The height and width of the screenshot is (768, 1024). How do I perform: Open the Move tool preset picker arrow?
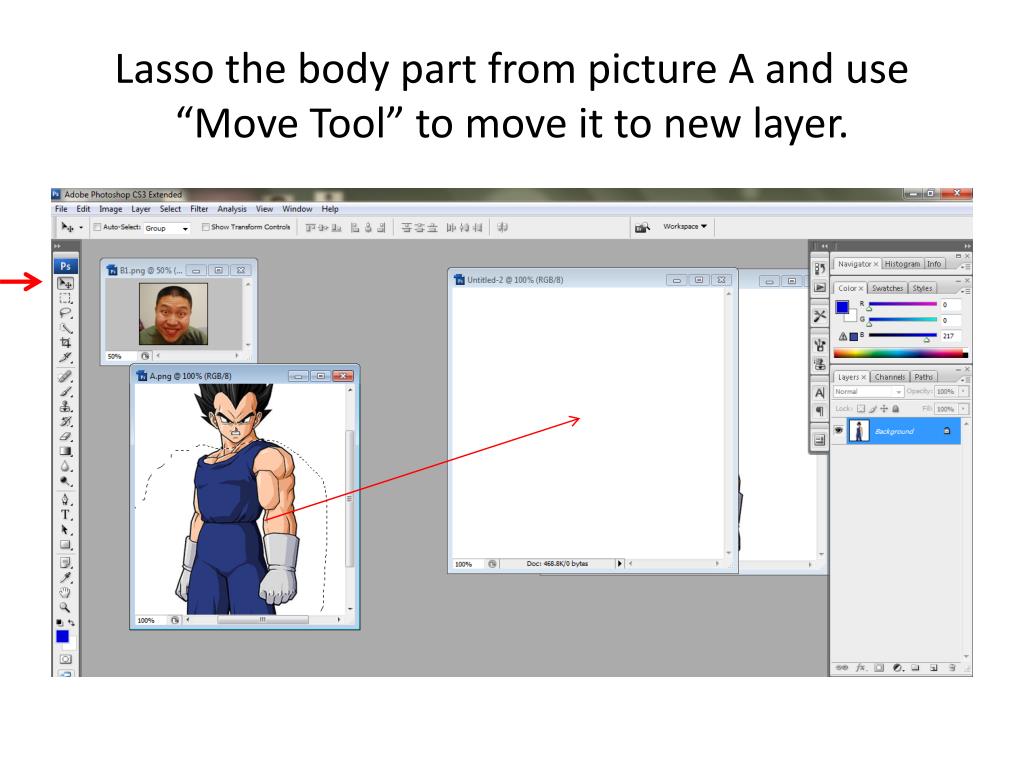tap(81, 227)
